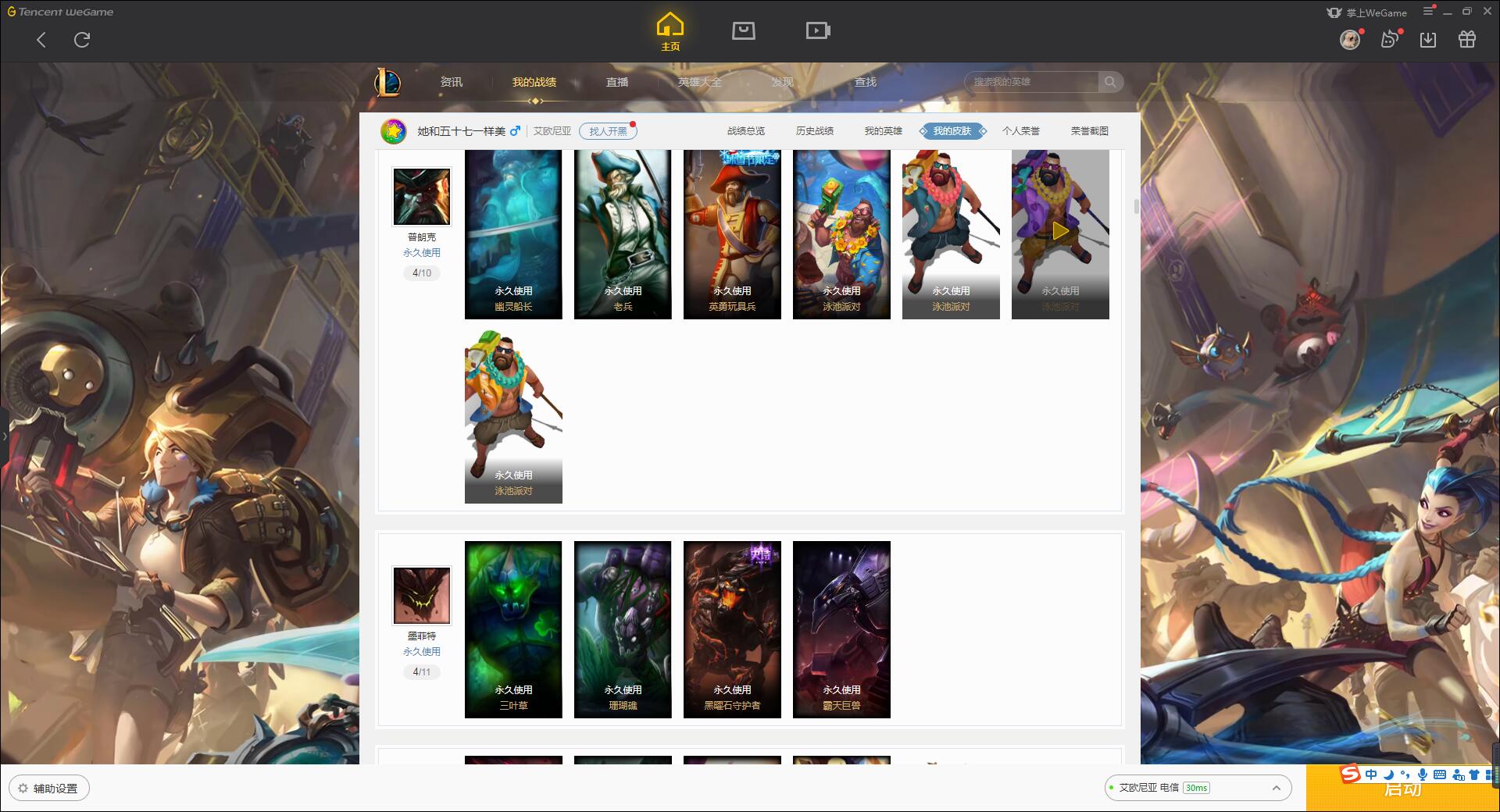Image resolution: width=1500 pixels, height=812 pixels.
Task: Click the search magnifier icon
Action: click(x=1110, y=82)
